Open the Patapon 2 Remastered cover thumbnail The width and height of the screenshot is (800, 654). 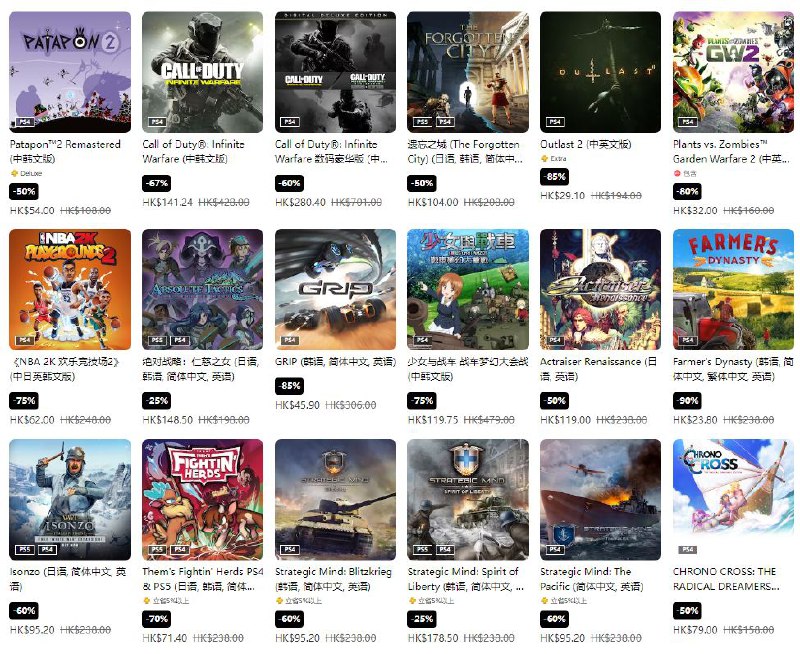[x=70, y=72]
